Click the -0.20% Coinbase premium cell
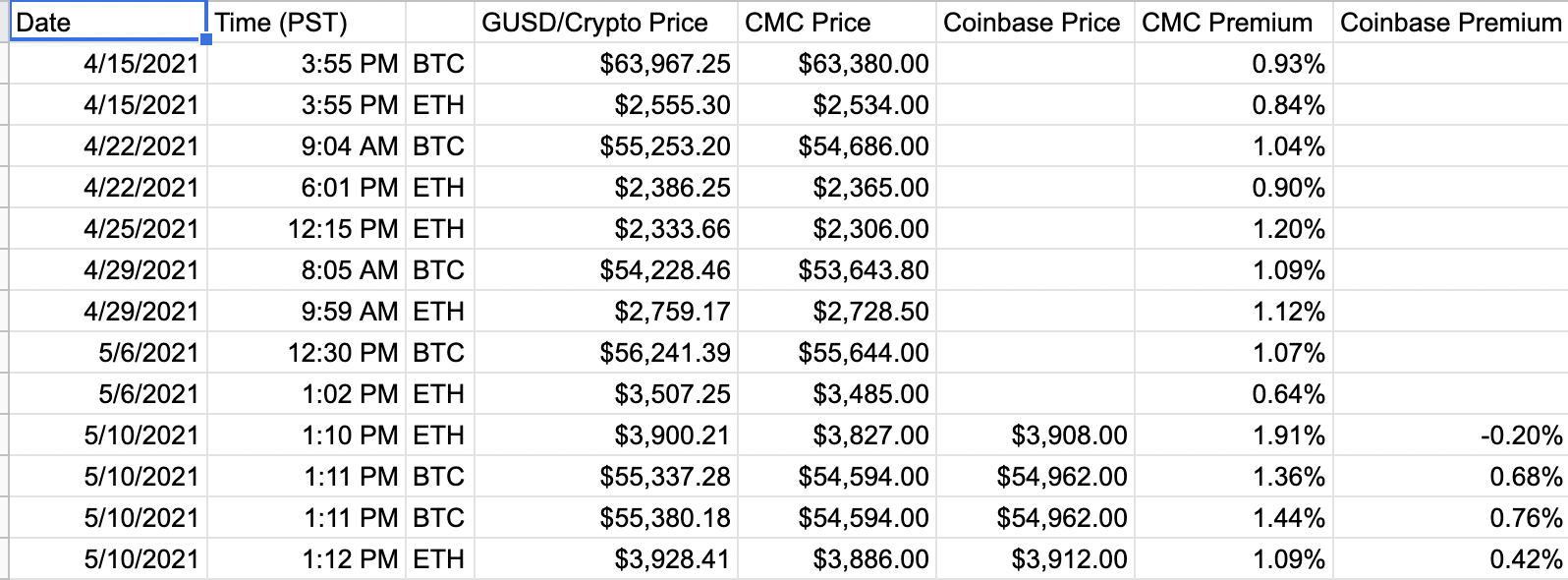 1450,435
